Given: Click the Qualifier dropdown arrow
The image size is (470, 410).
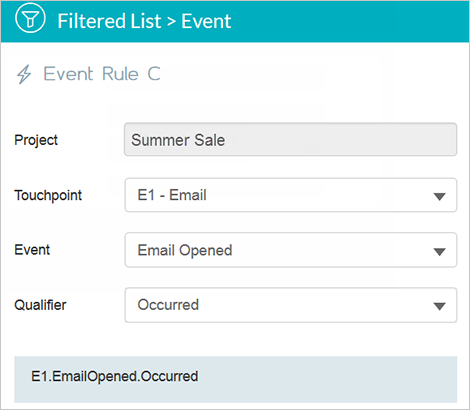Looking at the screenshot, I should coord(440,306).
